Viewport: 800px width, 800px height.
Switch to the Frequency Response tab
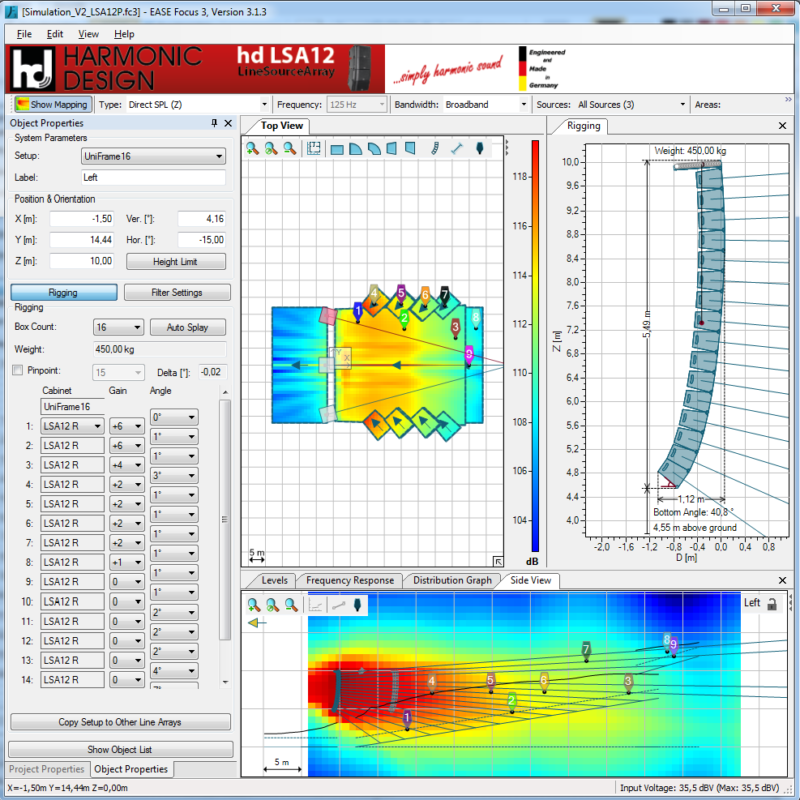(348, 580)
